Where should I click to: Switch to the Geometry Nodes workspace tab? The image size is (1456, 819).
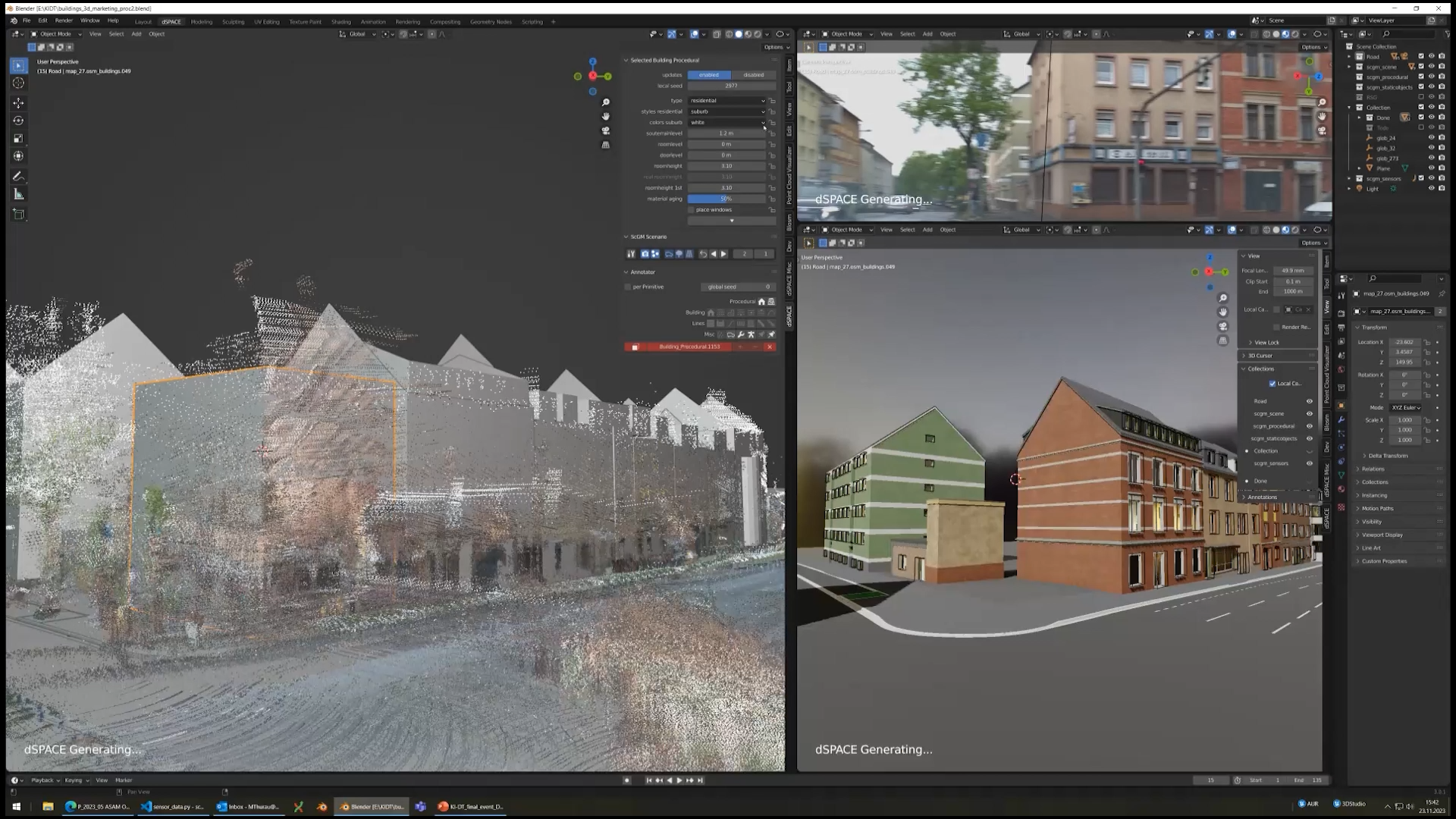pos(490,22)
